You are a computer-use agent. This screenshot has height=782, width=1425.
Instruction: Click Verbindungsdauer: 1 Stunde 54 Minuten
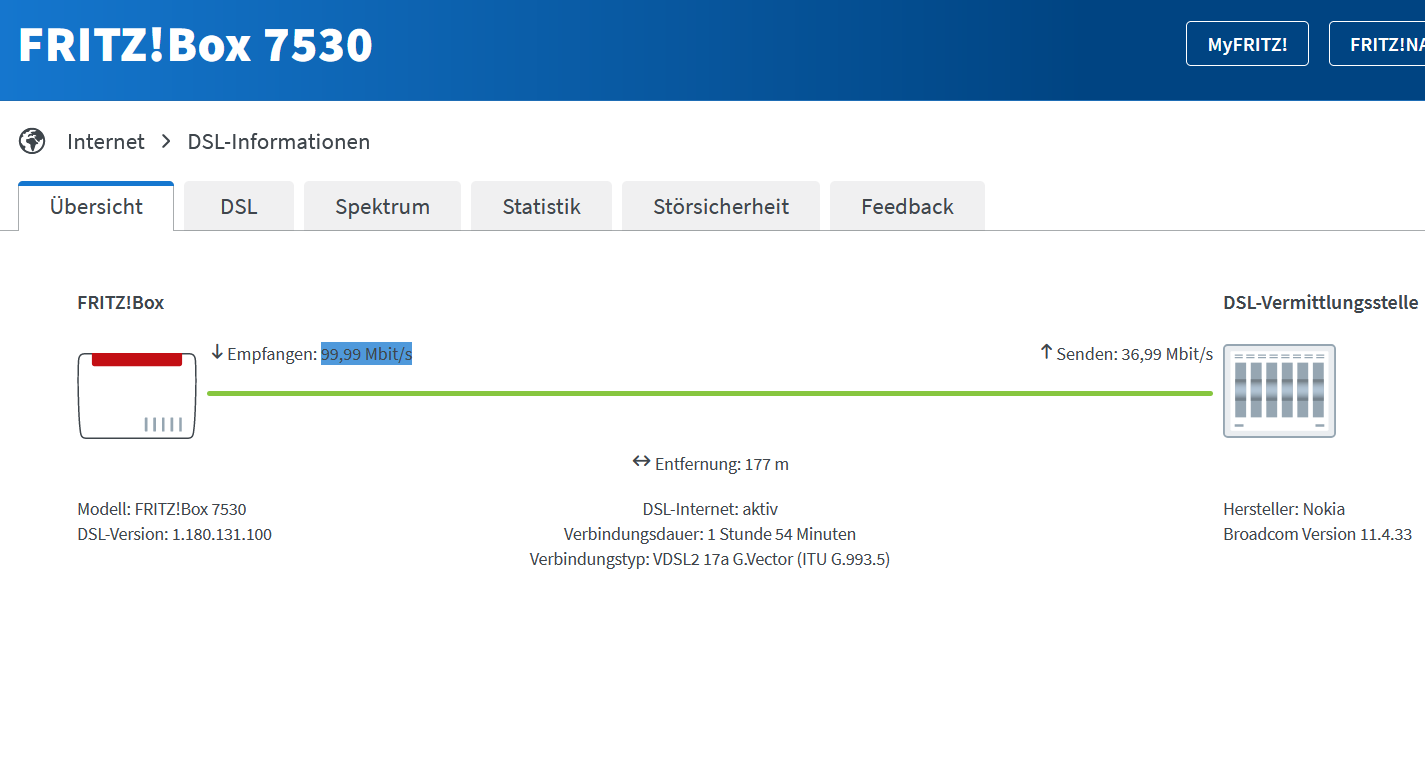click(710, 534)
